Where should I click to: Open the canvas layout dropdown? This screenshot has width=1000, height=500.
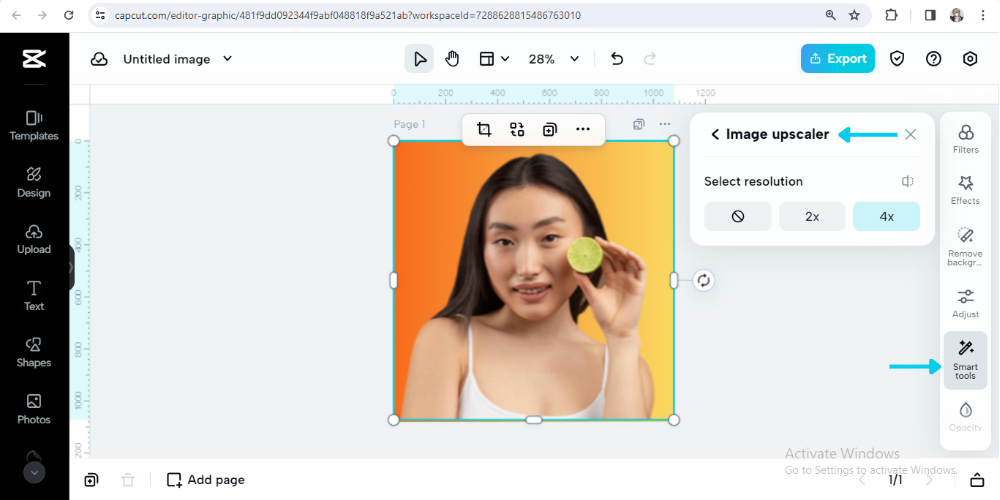[x=494, y=59]
